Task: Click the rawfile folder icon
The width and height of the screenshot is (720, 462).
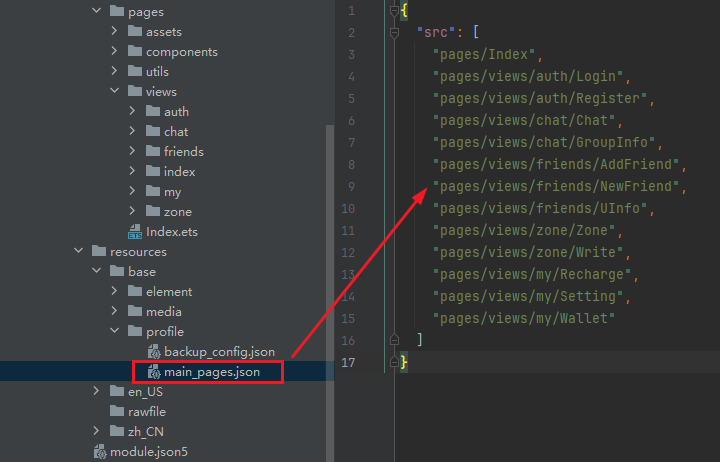Action: (117, 411)
